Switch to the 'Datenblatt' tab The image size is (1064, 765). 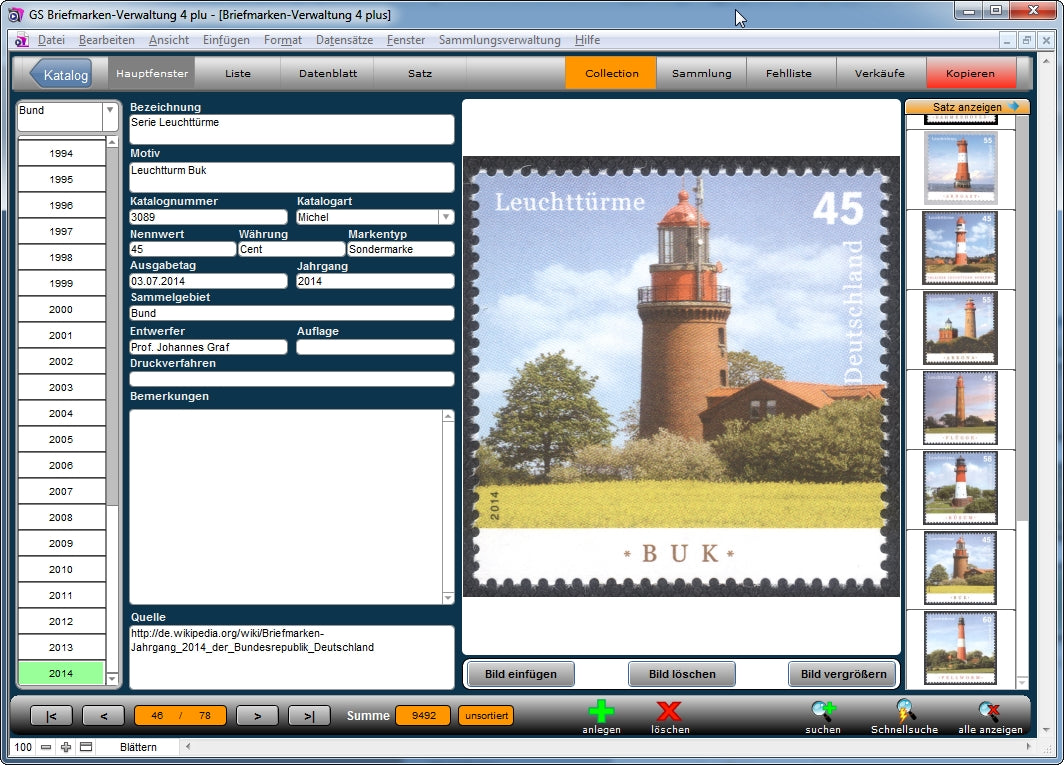327,73
